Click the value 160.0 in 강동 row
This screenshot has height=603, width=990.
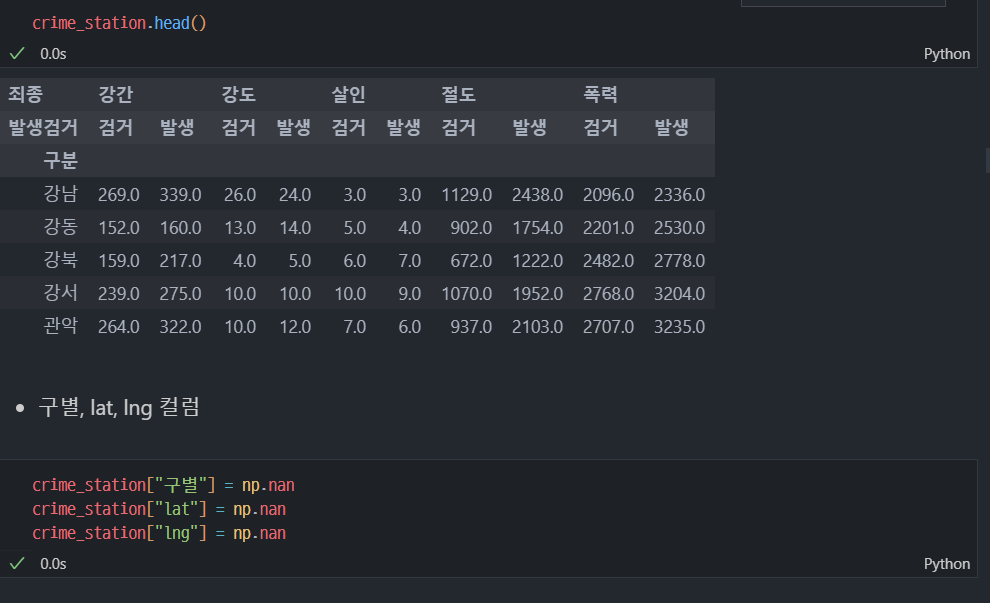point(180,227)
